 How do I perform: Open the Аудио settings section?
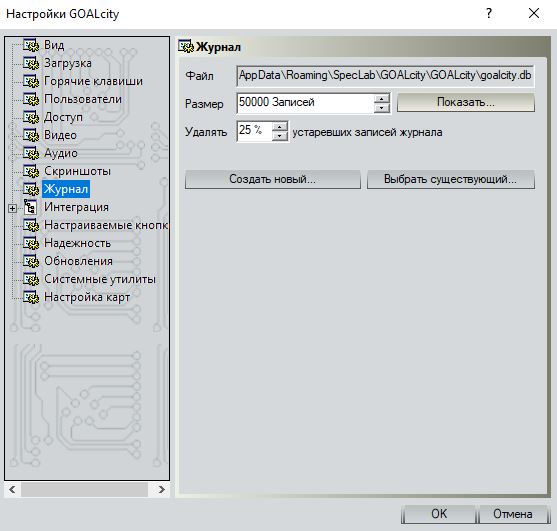tap(61, 153)
